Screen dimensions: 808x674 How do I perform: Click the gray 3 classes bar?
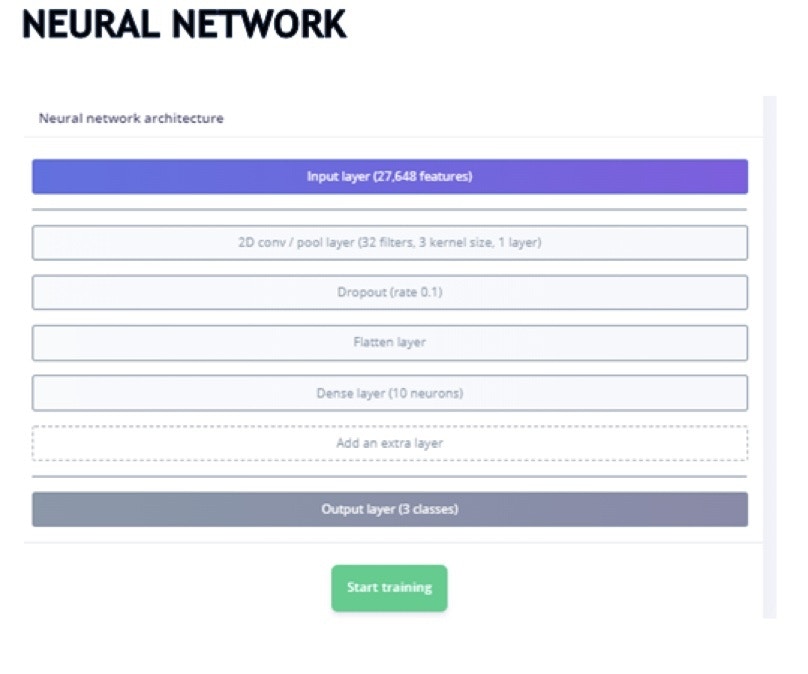[x=390, y=509]
